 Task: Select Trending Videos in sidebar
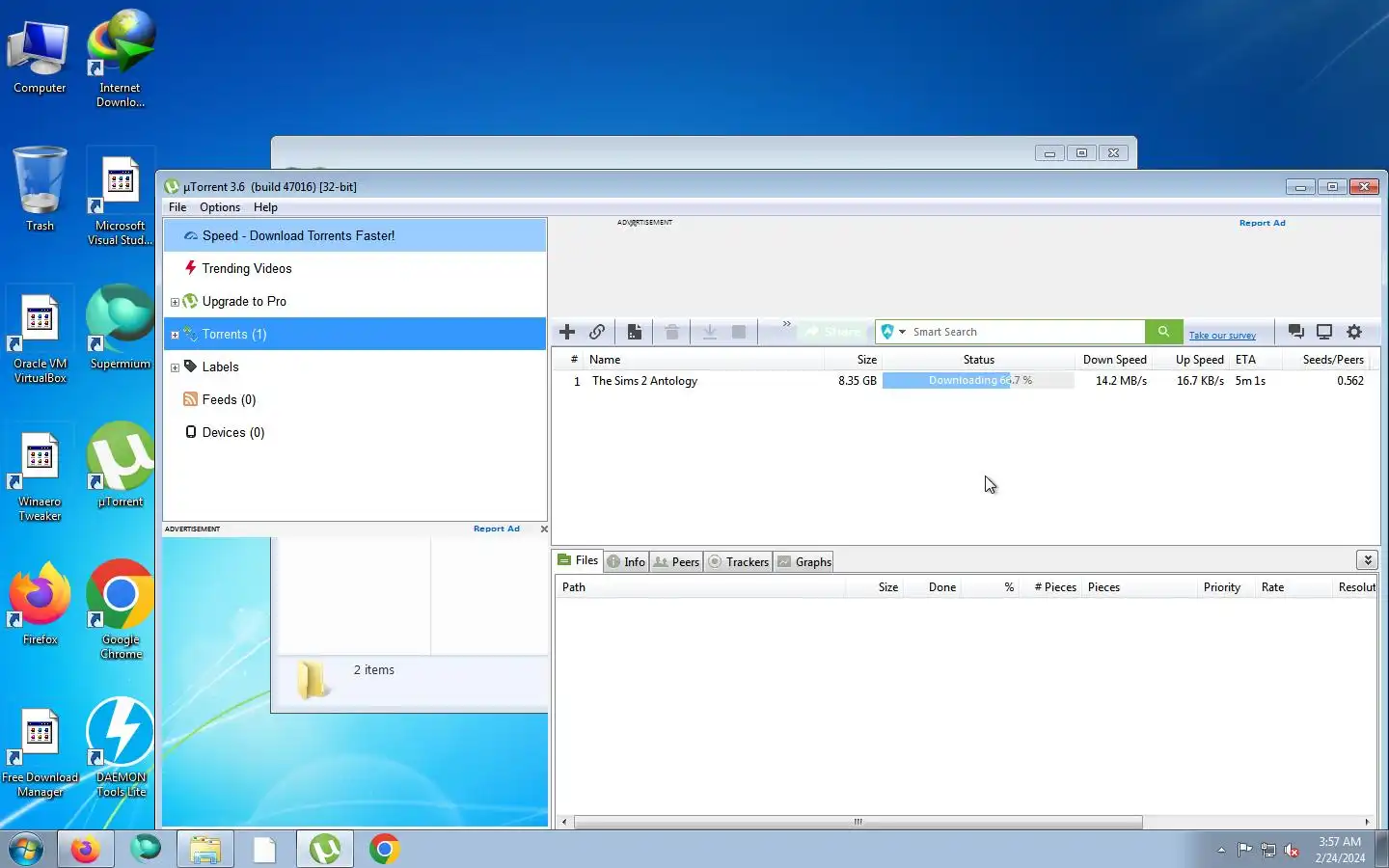(x=355, y=268)
